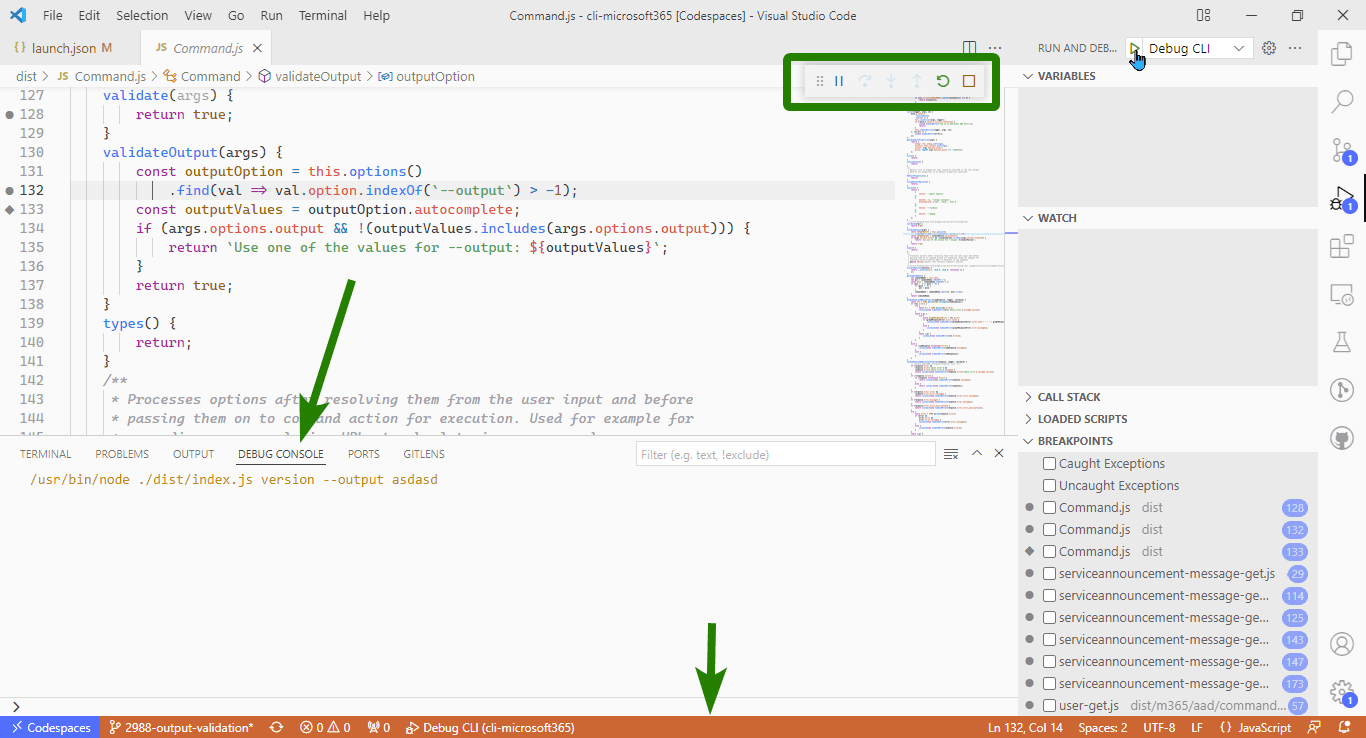Enable Uncaught Exceptions breakpoint
Image resolution: width=1366 pixels, height=738 pixels.
1050,486
